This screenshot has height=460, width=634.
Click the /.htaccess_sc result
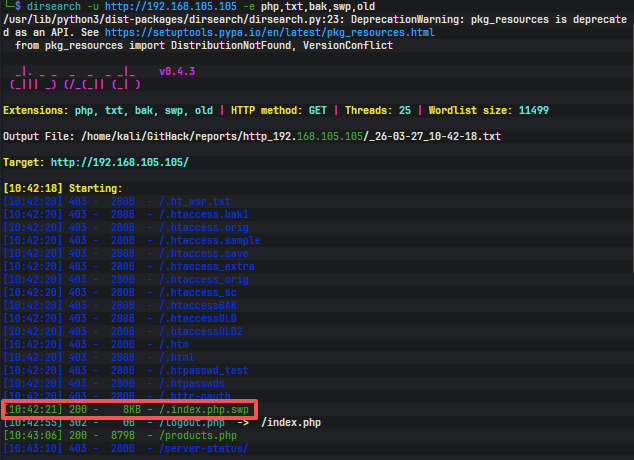pyautogui.click(x=198, y=292)
